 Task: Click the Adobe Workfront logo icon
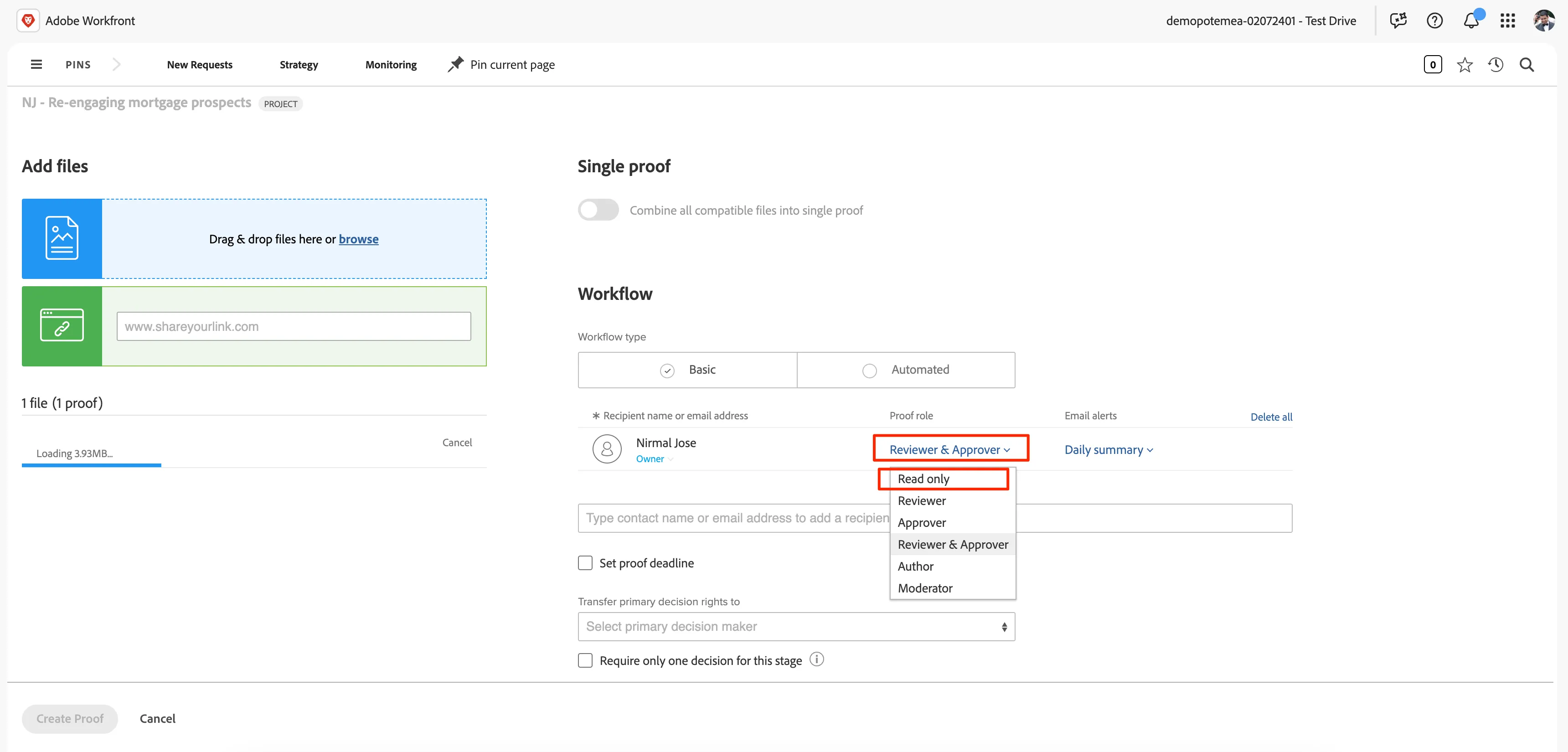28,21
